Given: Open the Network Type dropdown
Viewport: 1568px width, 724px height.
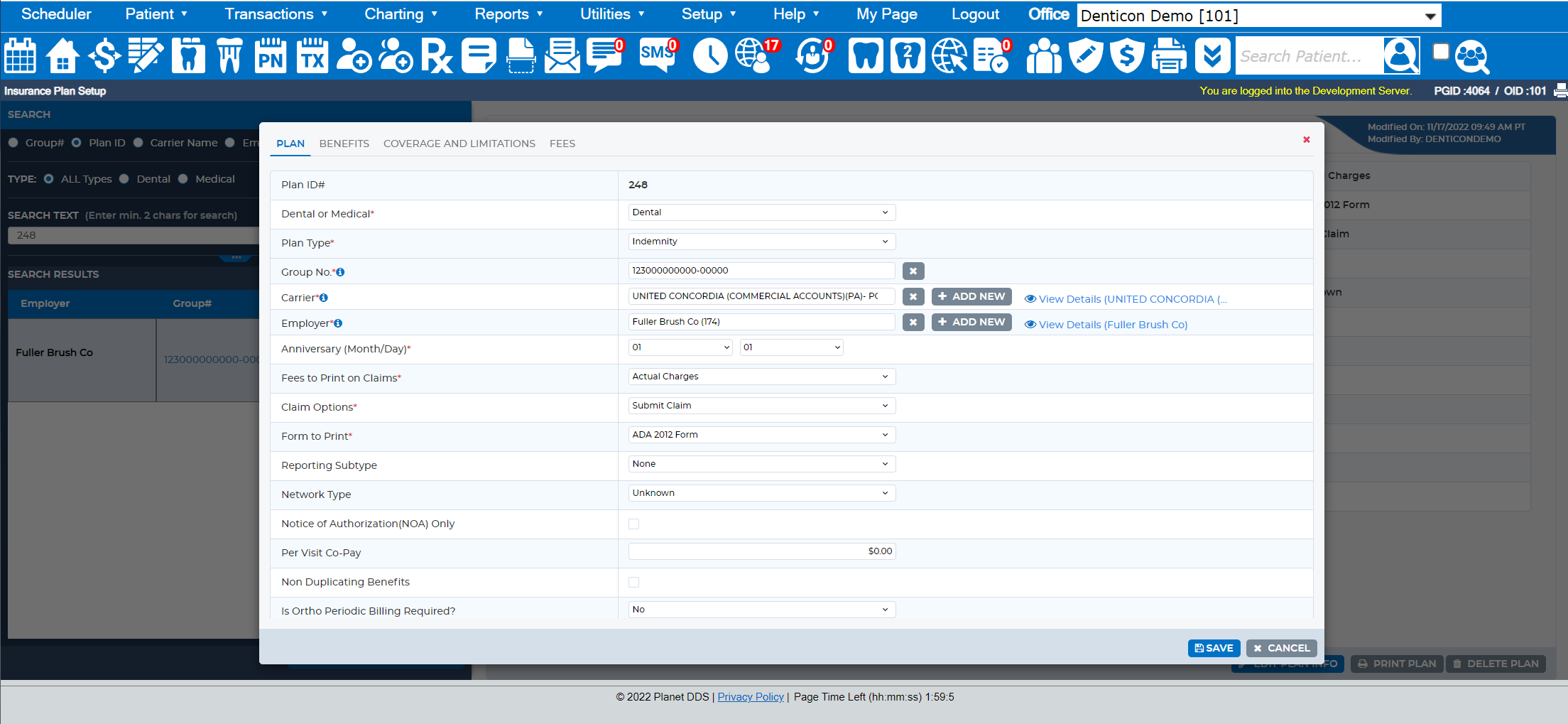Looking at the screenshot, I should pyautogui.click(x=762, y=493).
